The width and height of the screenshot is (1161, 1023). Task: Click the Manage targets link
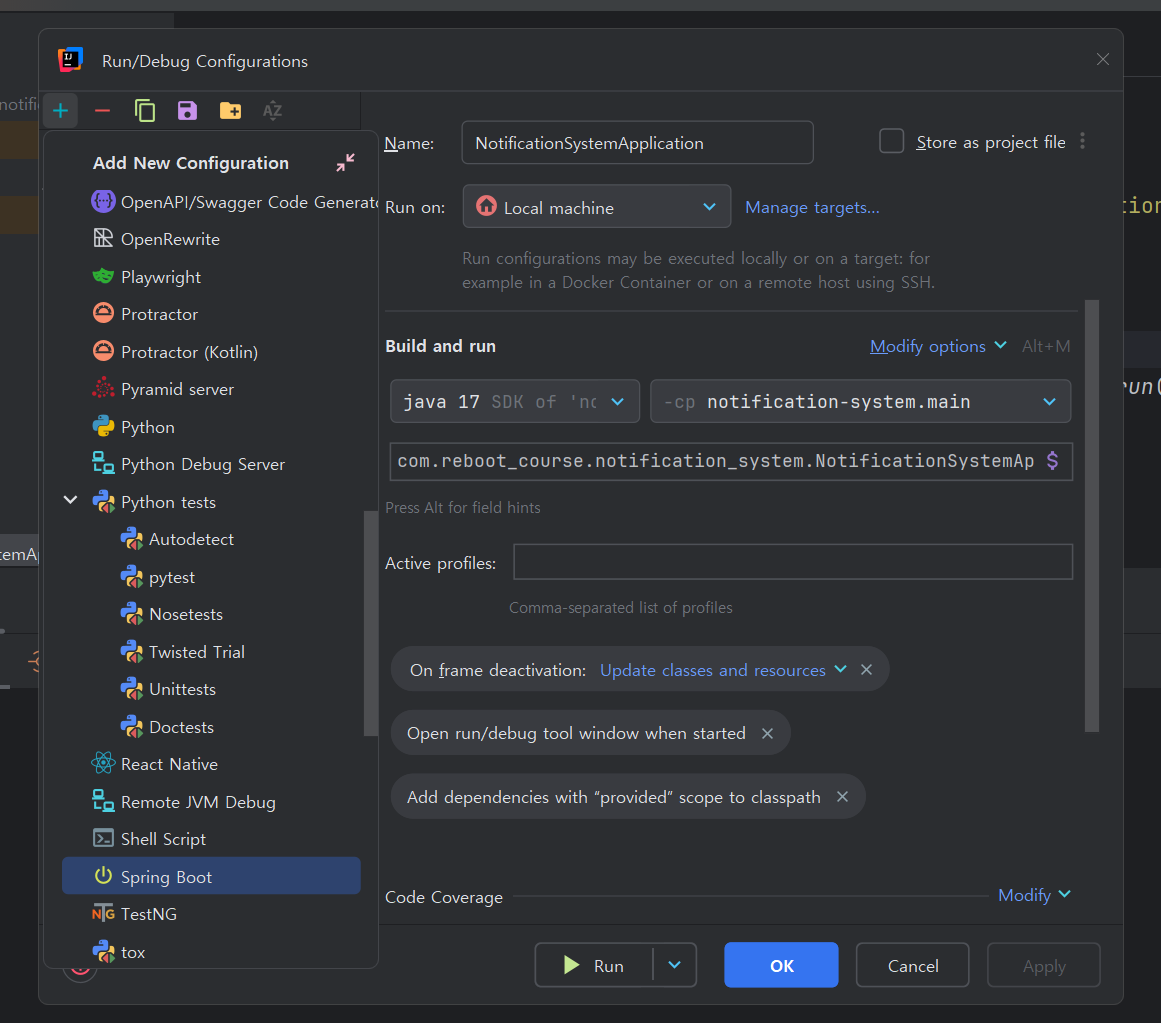812,207
